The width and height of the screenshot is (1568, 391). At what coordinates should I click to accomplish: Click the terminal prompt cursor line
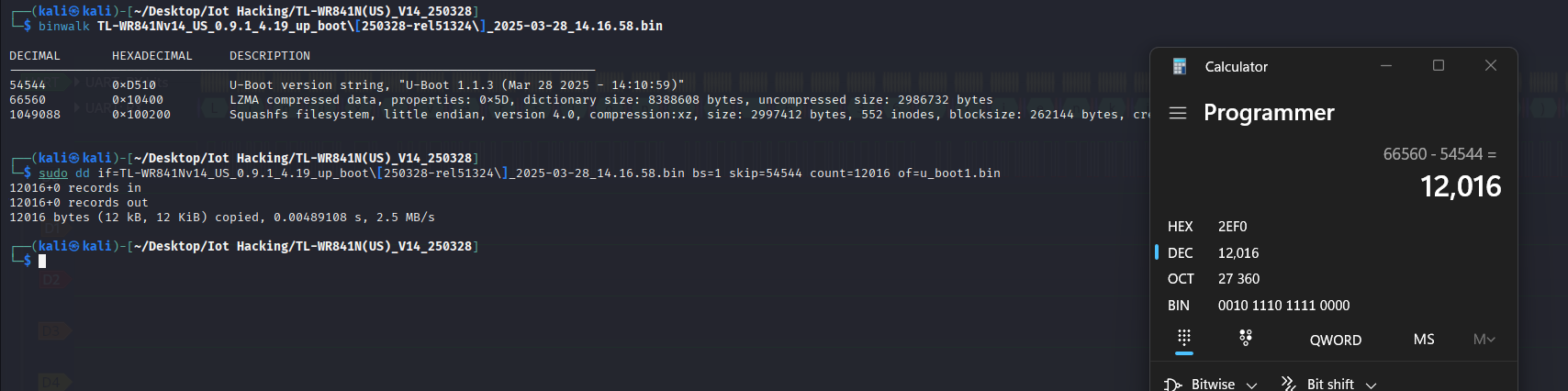(x=42, y=262)
